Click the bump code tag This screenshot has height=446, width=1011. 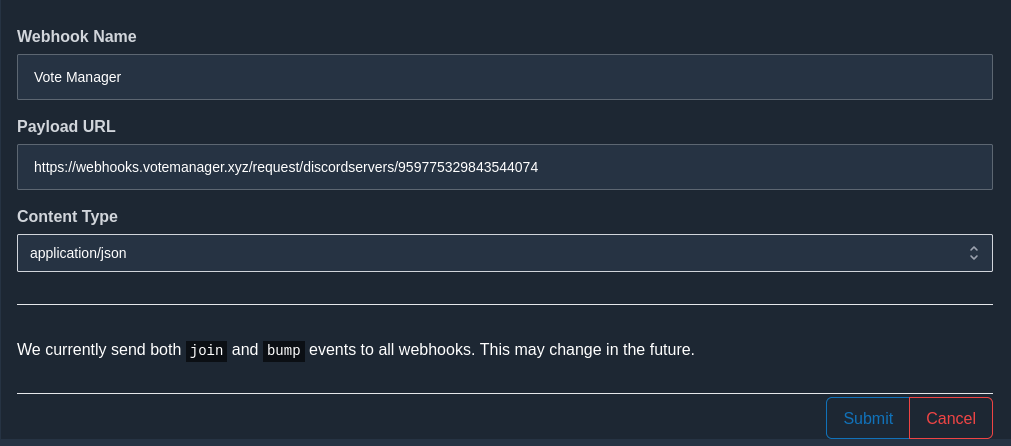284,351
